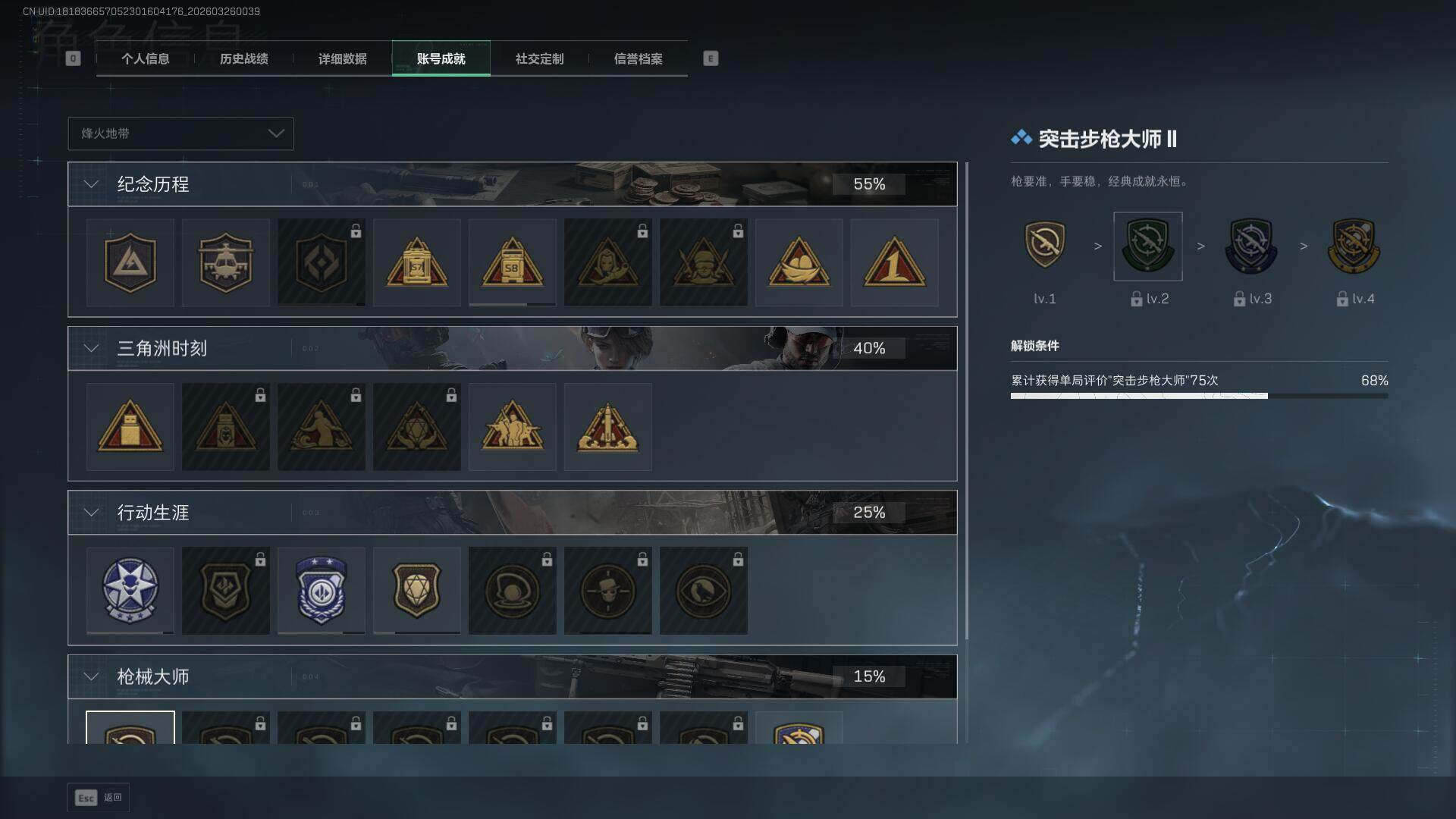This screenshot has height=819, width=1456.
Task: Select the S8 season triangle badge
Action: (x=513, y=262)
